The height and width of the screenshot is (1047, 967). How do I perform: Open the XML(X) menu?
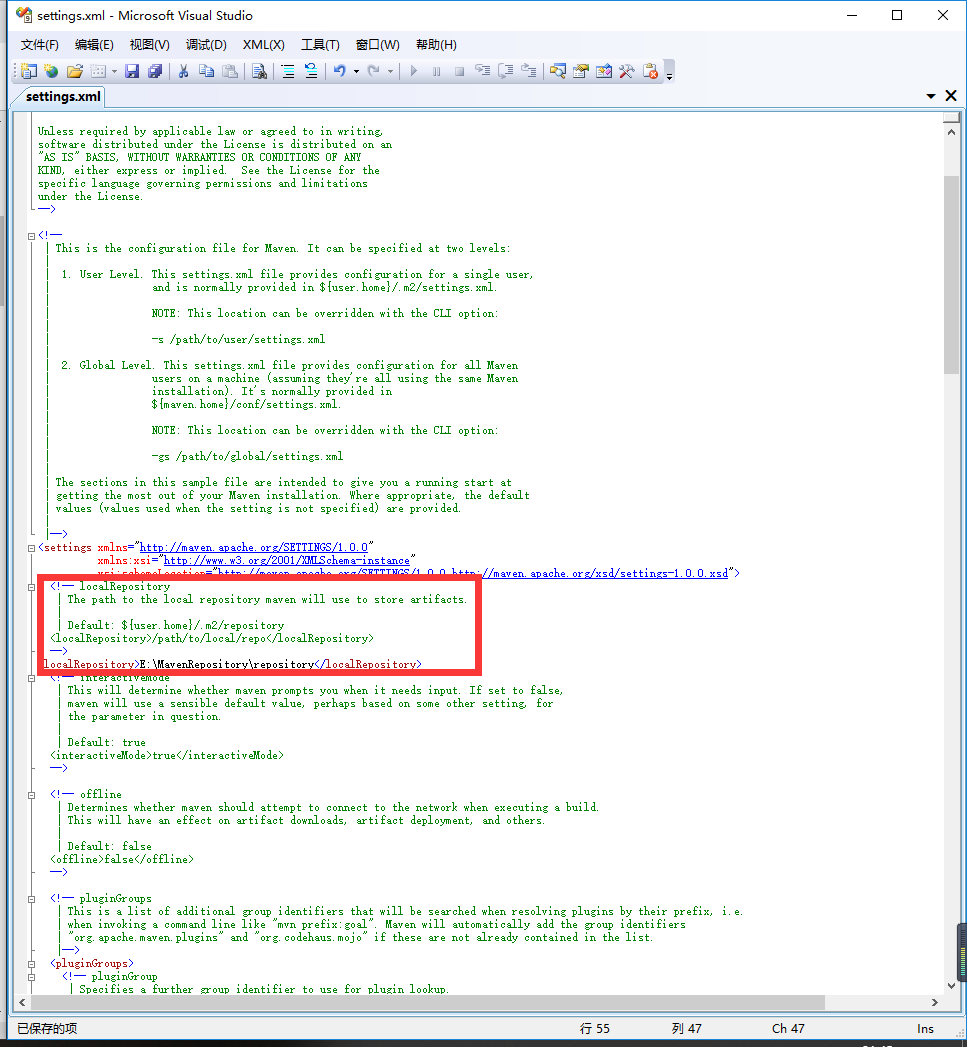coord(264,45)
